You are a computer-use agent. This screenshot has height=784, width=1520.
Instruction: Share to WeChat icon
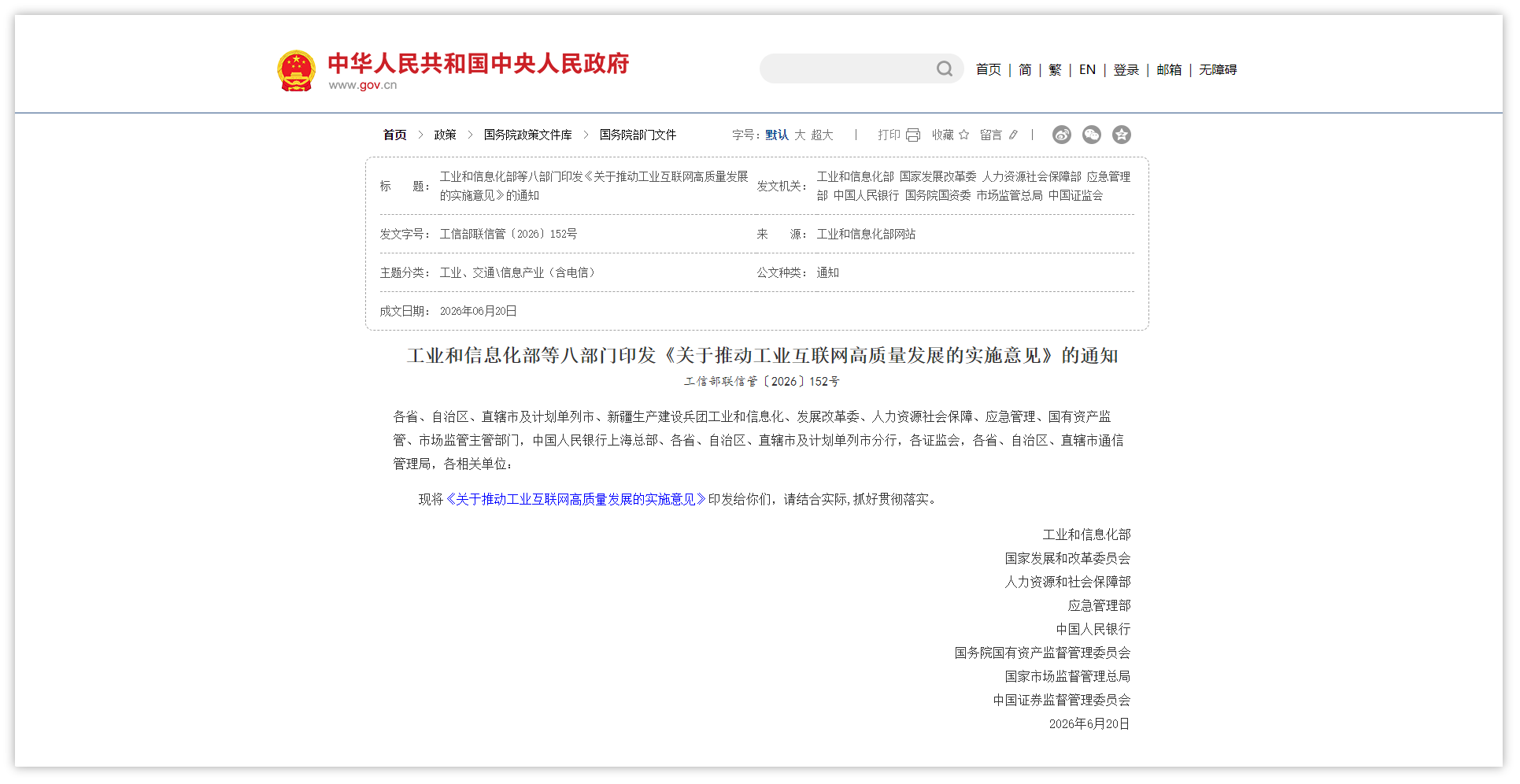[1092, 135]
